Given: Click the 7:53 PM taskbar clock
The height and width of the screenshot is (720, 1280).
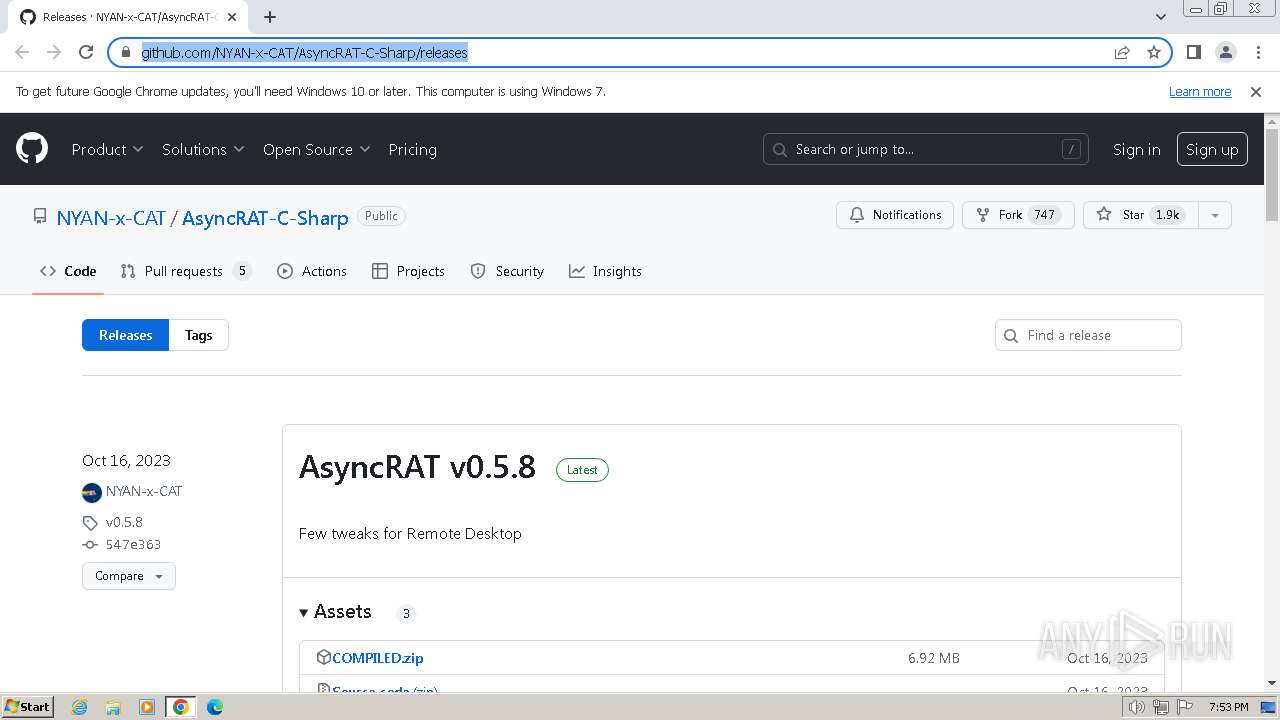Looking at the screenshot, I should [1228, 707].
